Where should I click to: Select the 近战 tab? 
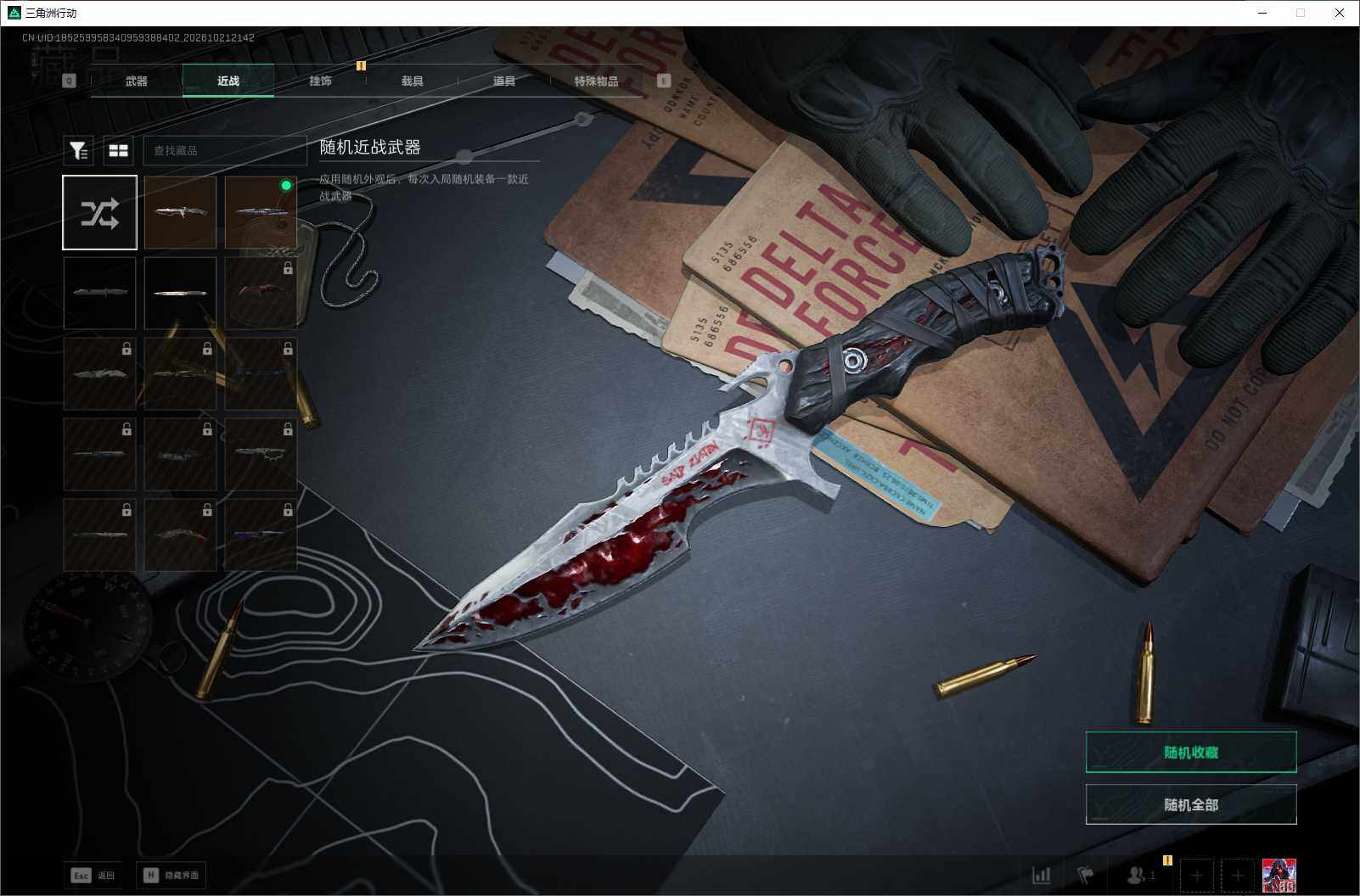pos(228,81)
